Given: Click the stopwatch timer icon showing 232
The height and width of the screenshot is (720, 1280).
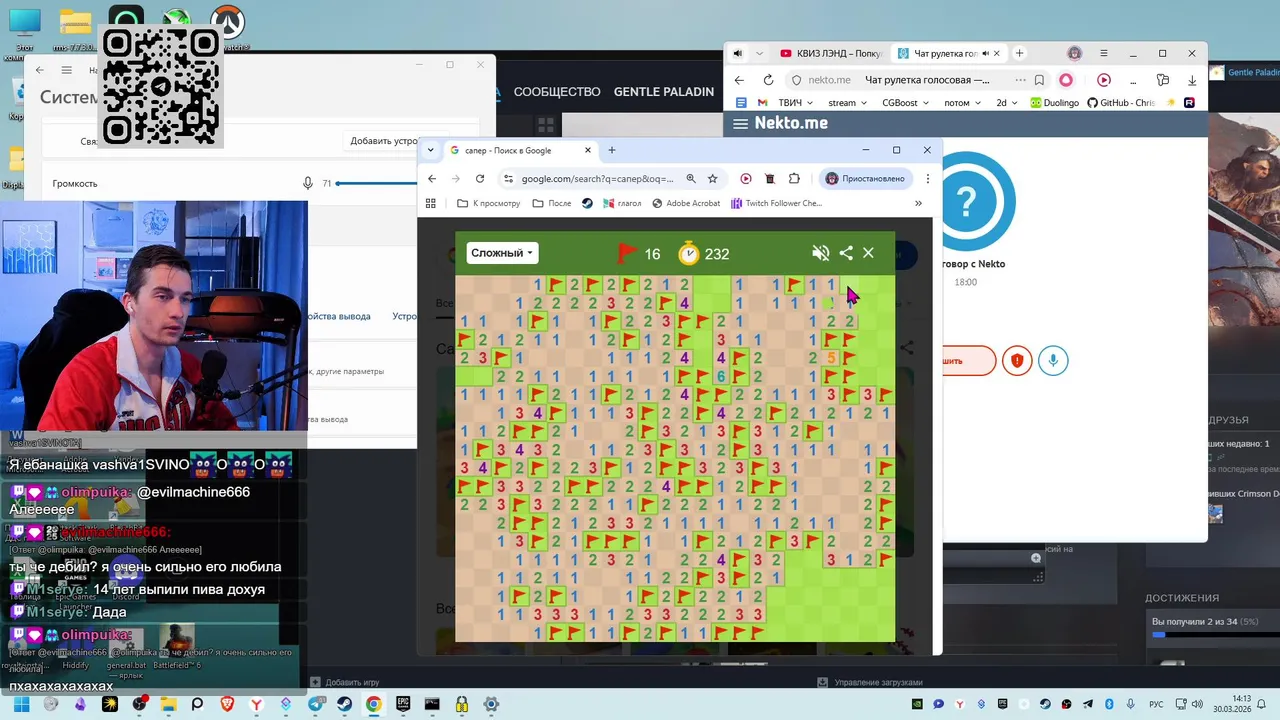Looking at the screenshot, I should pos(689,253).
